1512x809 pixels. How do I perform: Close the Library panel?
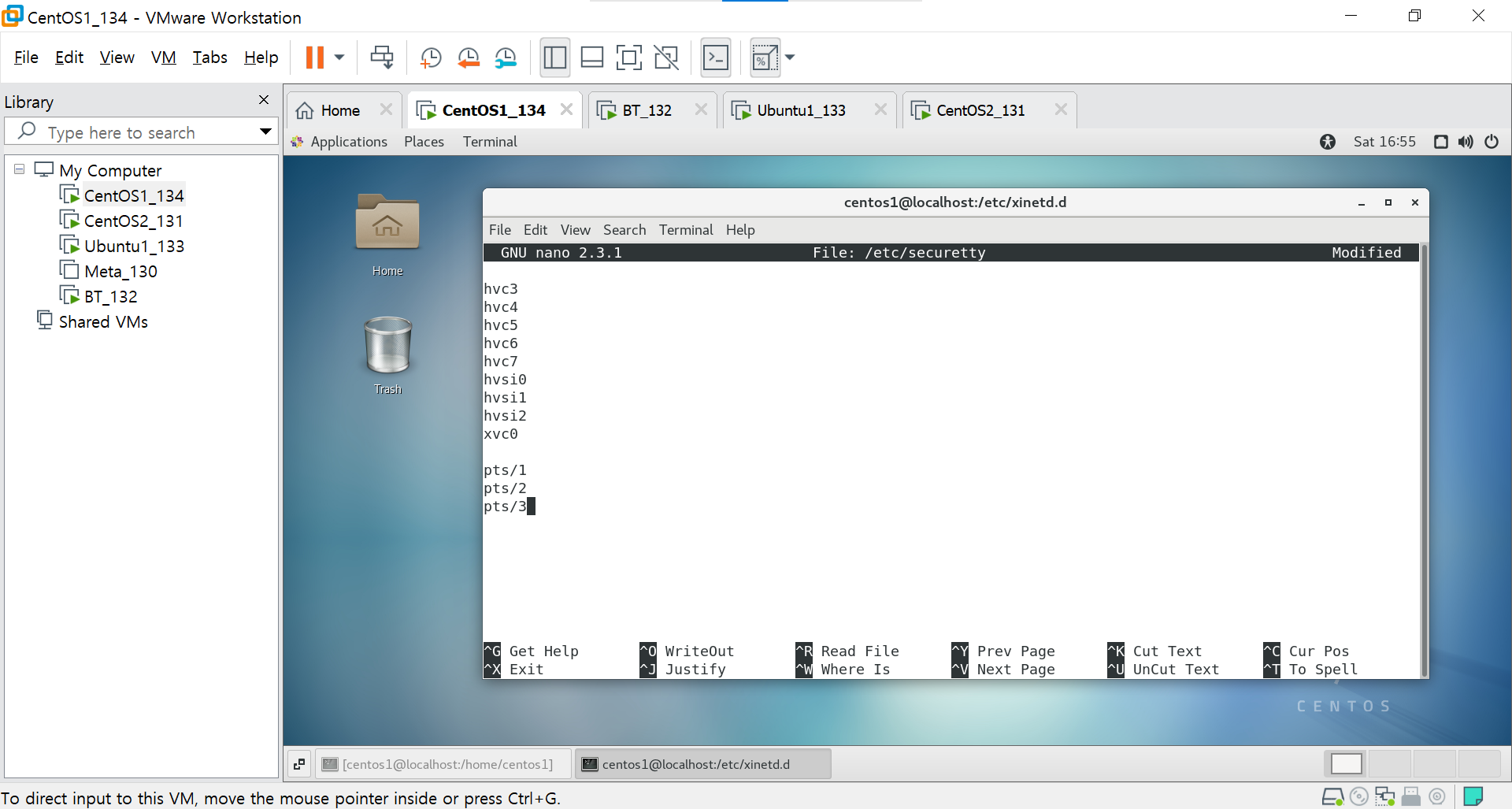tap(264, 100)
